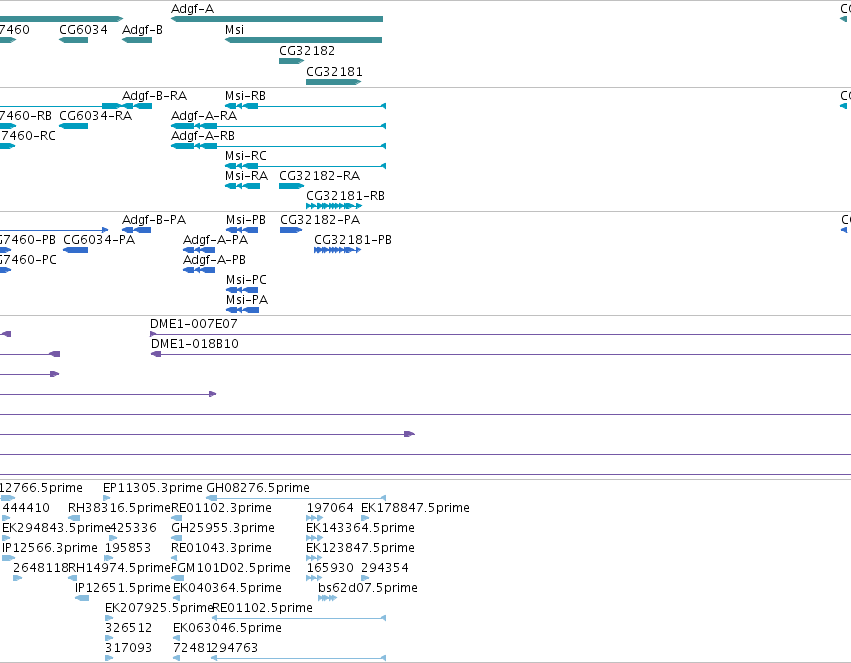The image size is (851, 663).
Task: Click the Adgf-B gene label
Action: click(x=142, y=29)
